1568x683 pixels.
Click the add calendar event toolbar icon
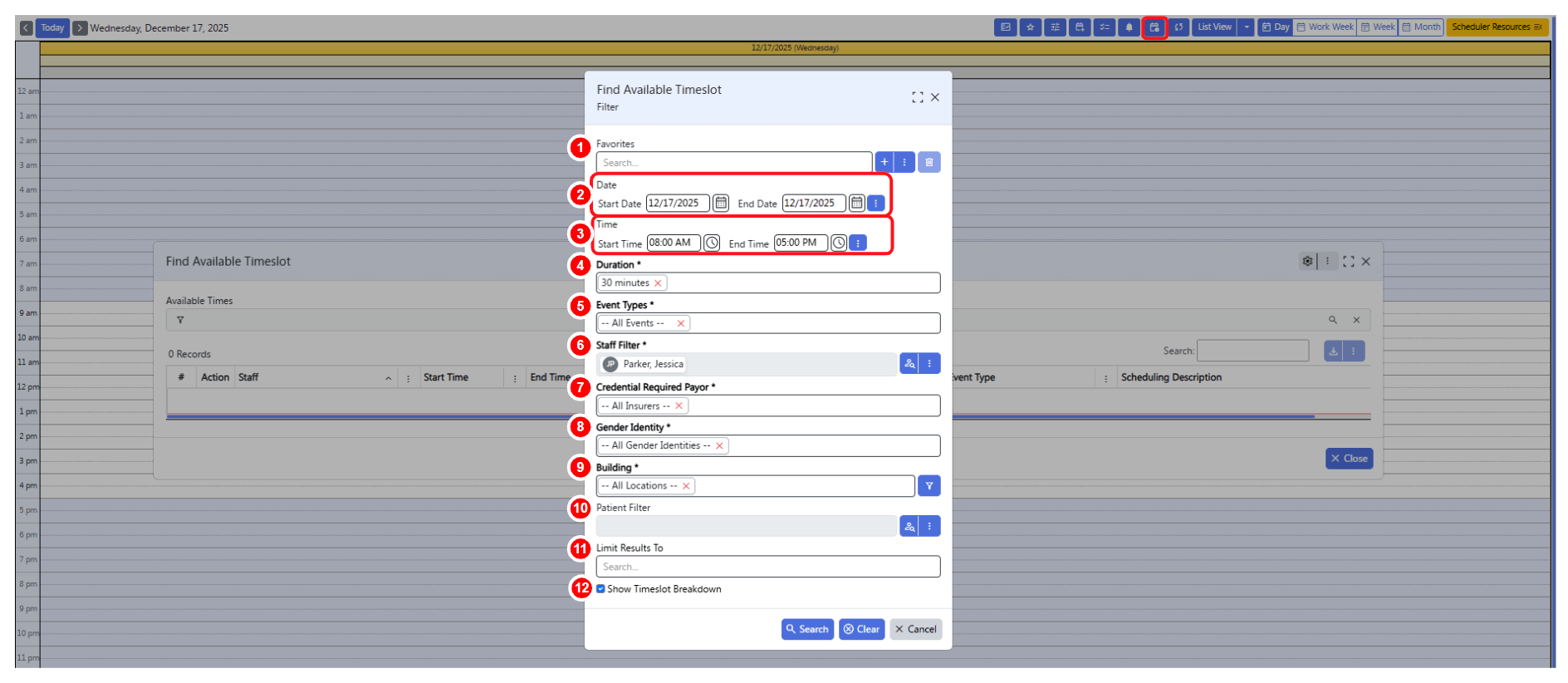[1080, 27]
